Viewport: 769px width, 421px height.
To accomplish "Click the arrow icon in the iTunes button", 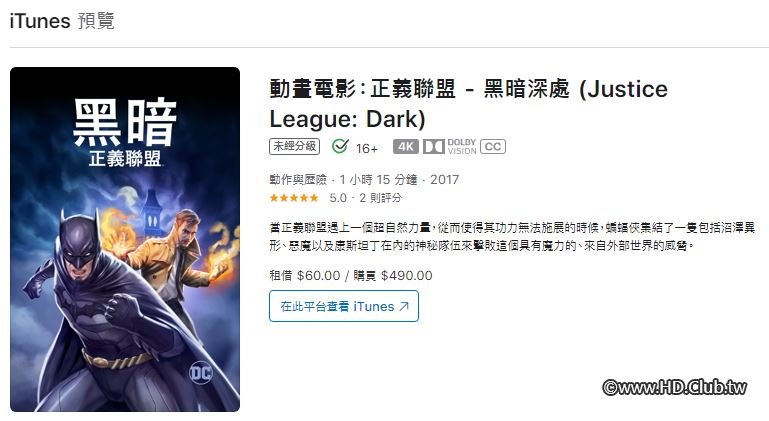I will click(404, 306).
